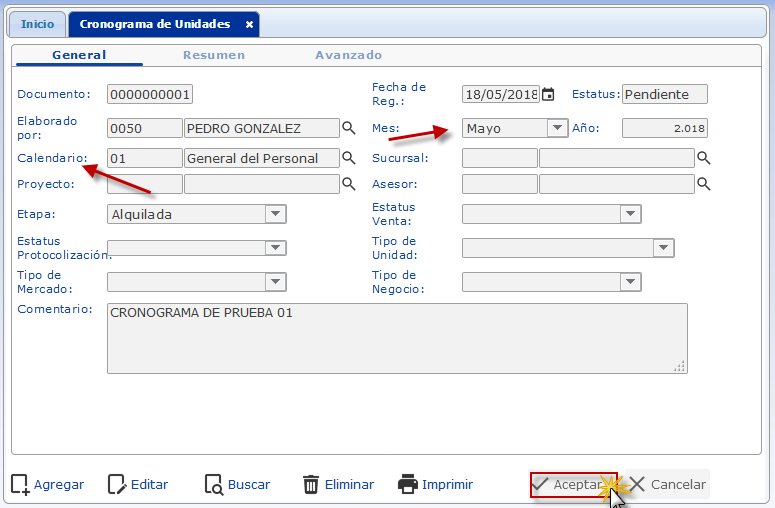
Task: Click the Buscar button
Action: [x=238, y=484]
